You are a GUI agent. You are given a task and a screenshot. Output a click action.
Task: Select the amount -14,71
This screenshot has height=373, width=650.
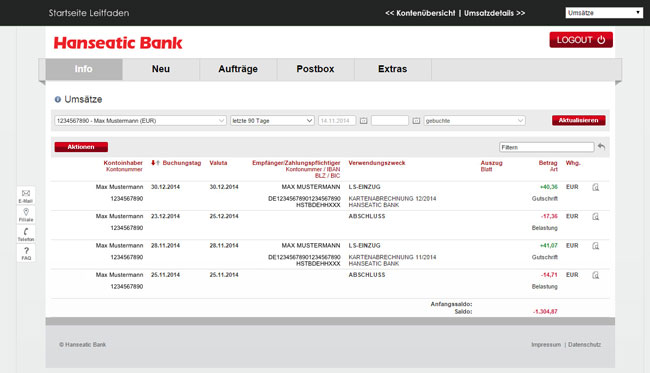pyautogui.click(x=549, y=275)
